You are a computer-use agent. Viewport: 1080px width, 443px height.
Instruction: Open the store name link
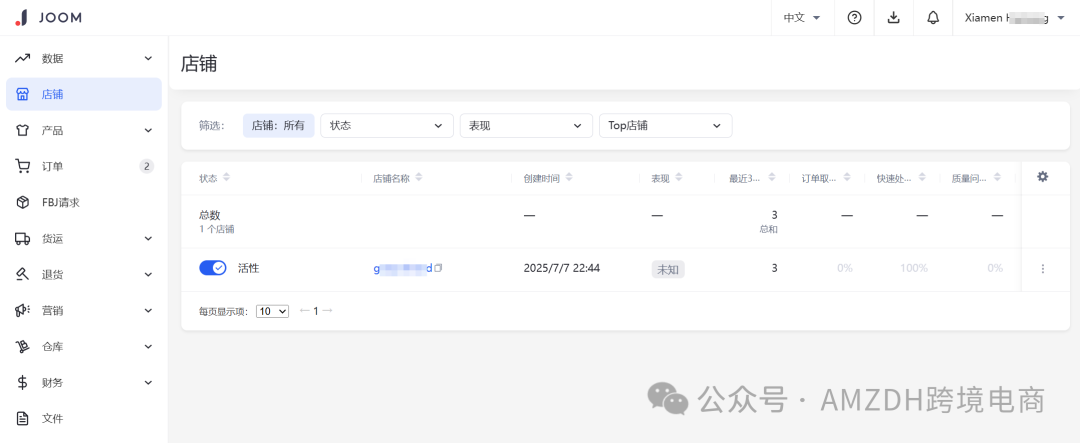pos(403,268)
